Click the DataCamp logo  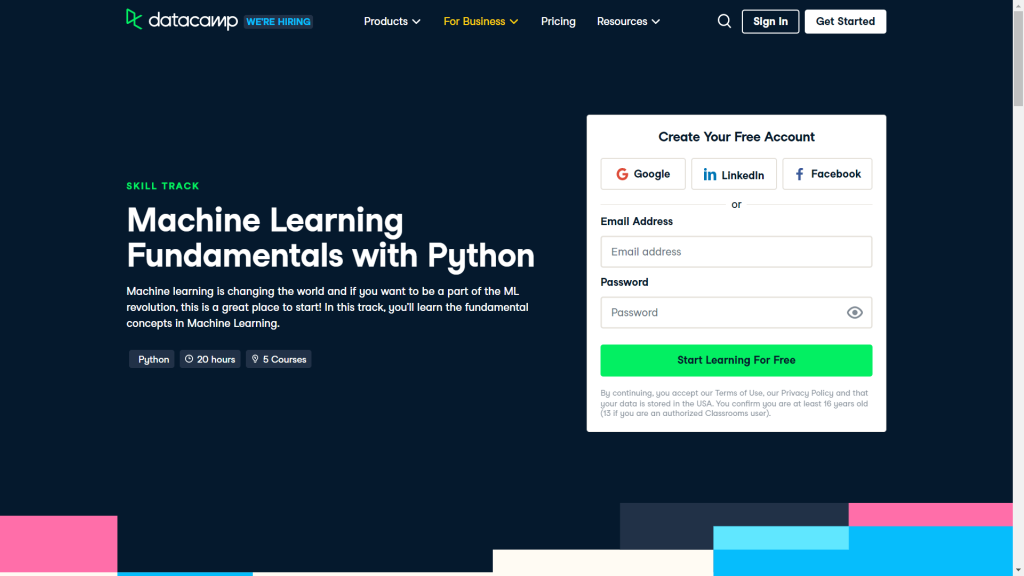tap(182, 20)
